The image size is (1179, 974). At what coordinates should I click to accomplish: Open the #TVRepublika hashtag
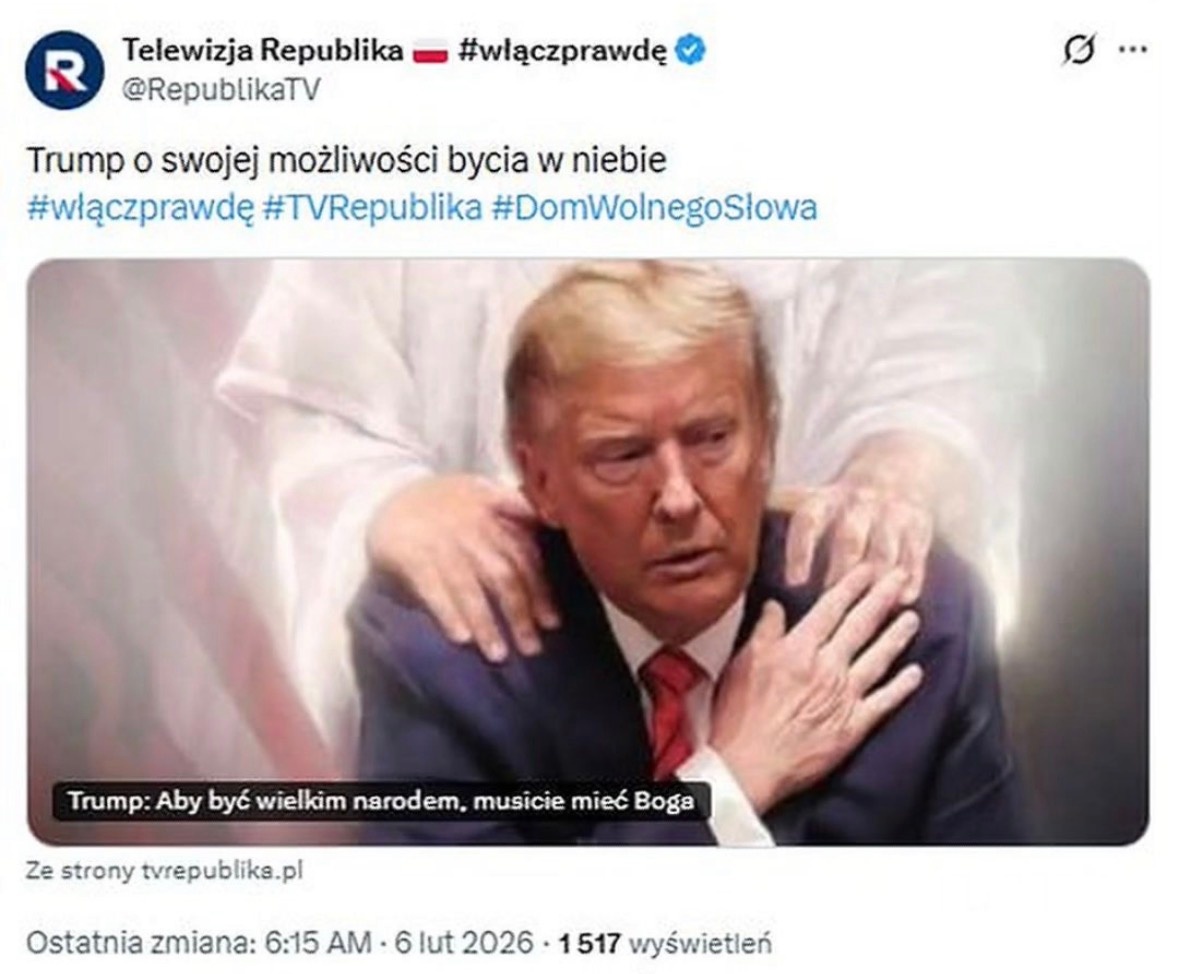pos(373,208)
